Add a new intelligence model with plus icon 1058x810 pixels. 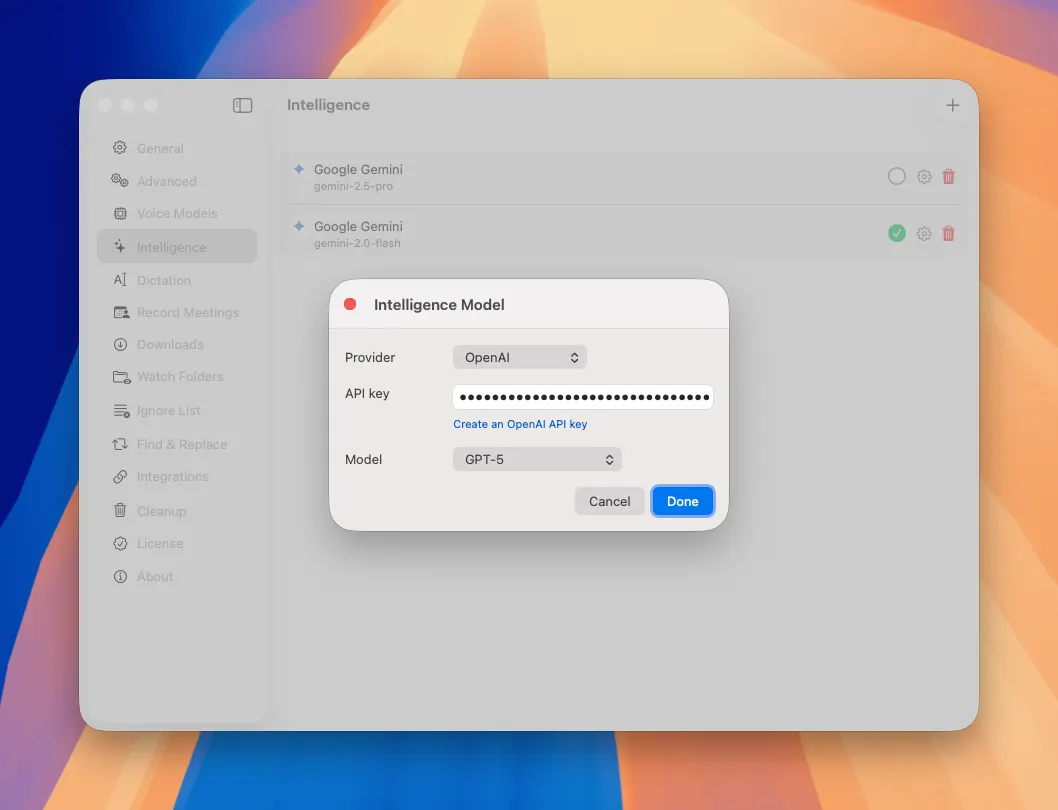point(952,105)
